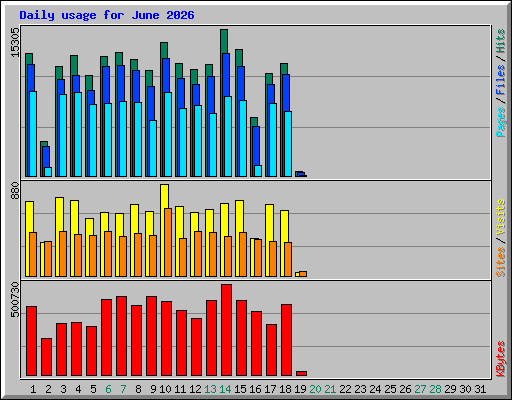This screenshot has height=400, width=512.
Task: Click the red KBytes bar for day 7
Action: [x=121, y=336]
